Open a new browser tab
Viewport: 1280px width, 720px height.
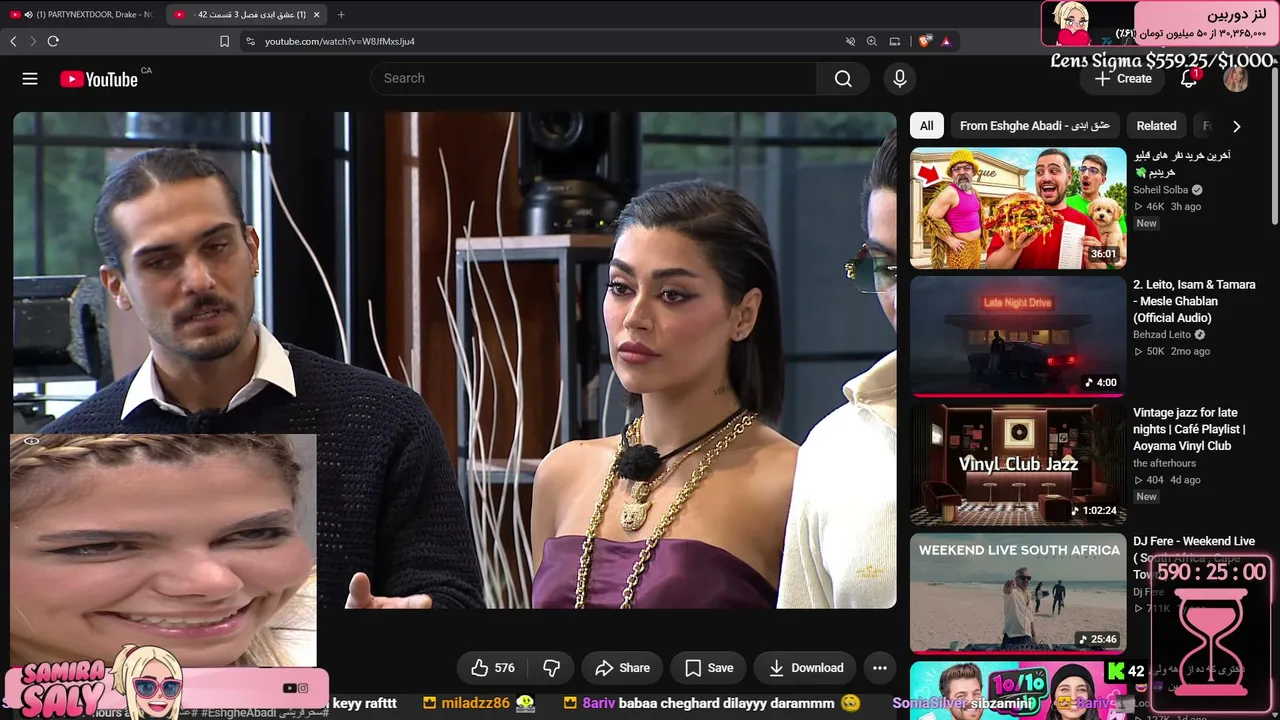341,14
